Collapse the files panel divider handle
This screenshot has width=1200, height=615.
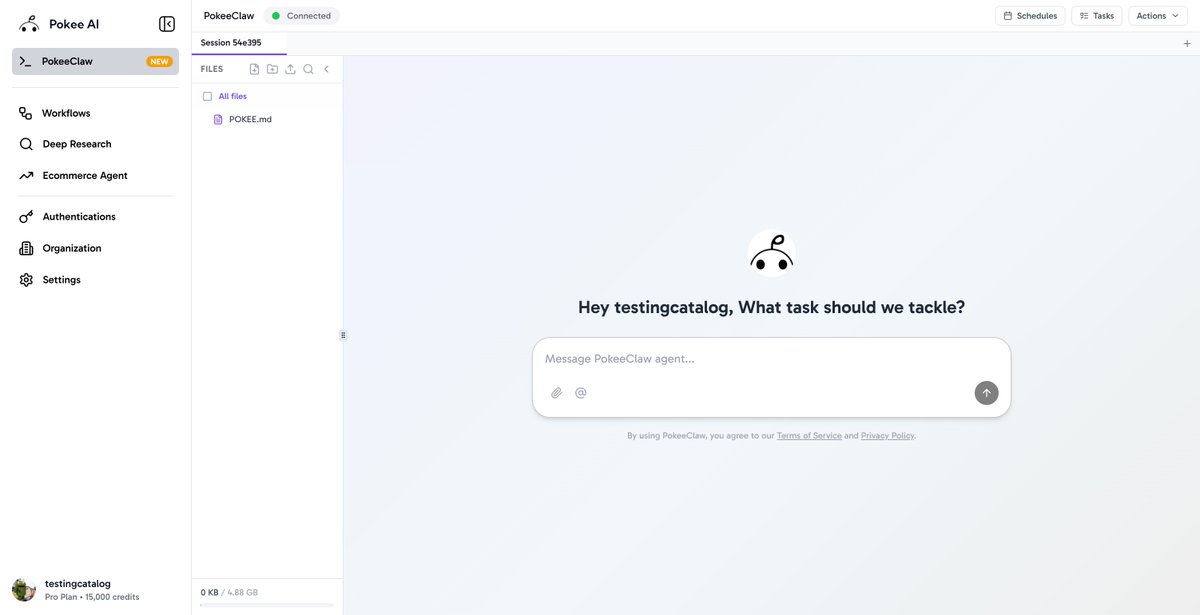coord(343,334)
